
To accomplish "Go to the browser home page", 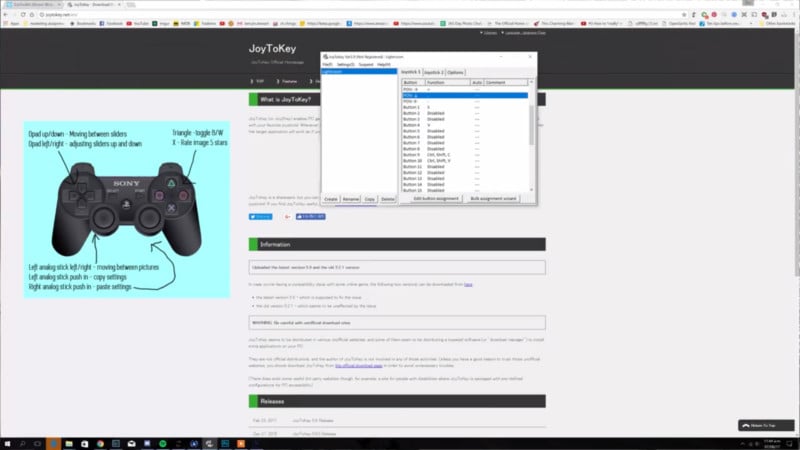I will pos(32,15).
